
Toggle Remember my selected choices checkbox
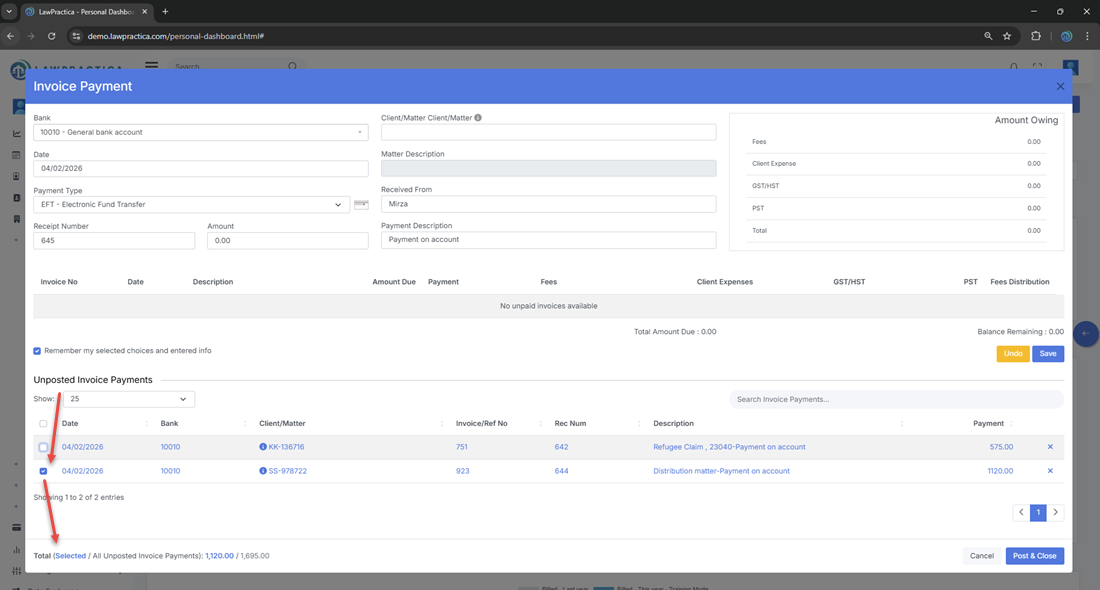pos(38,351)
